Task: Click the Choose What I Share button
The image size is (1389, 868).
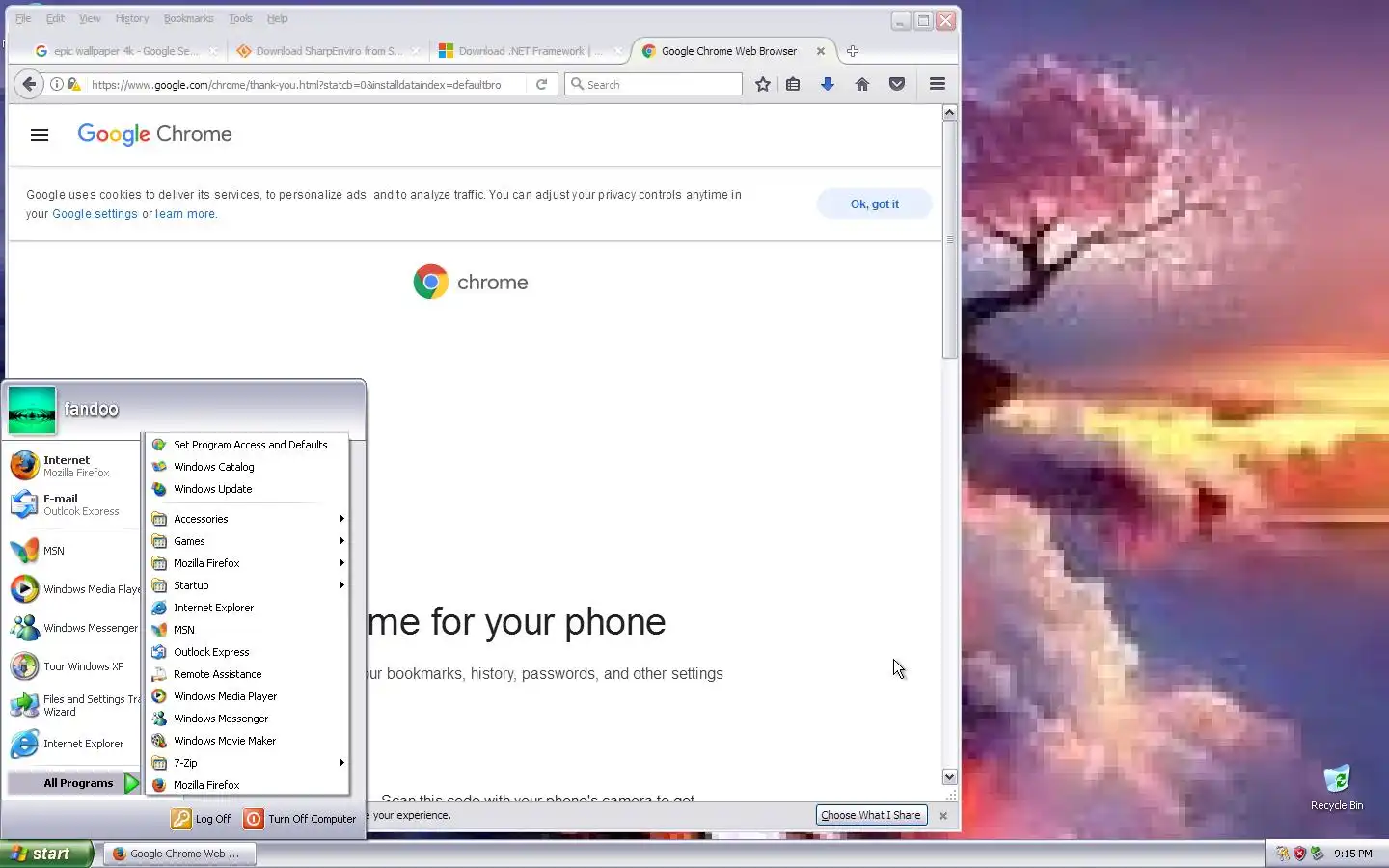Action: [x=870, y=815]
